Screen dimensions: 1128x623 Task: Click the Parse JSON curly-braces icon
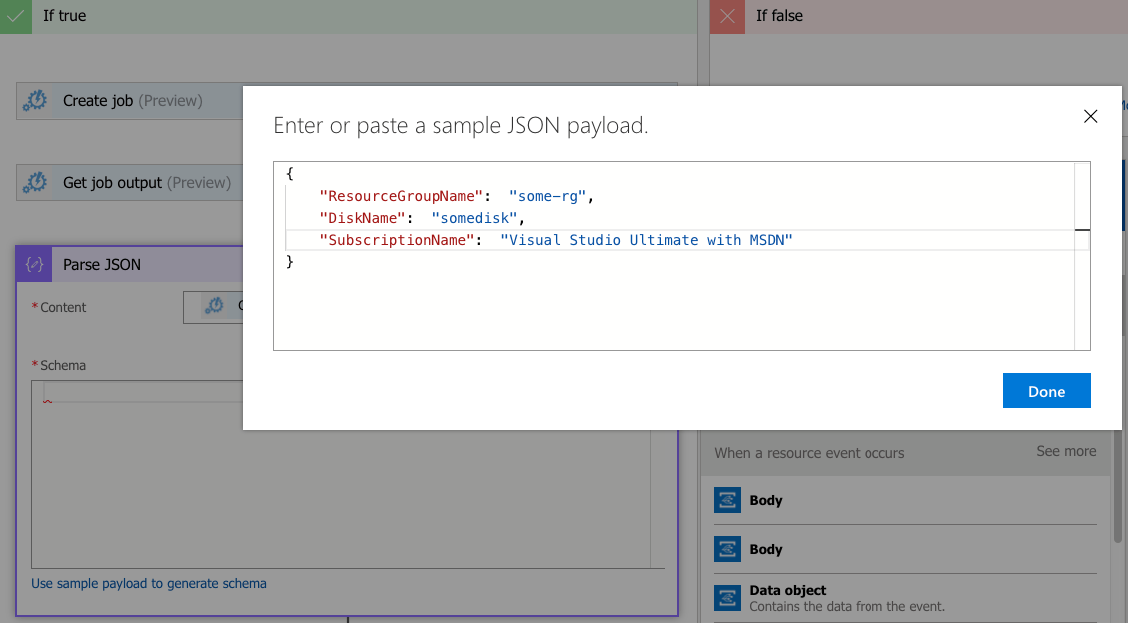33,264
